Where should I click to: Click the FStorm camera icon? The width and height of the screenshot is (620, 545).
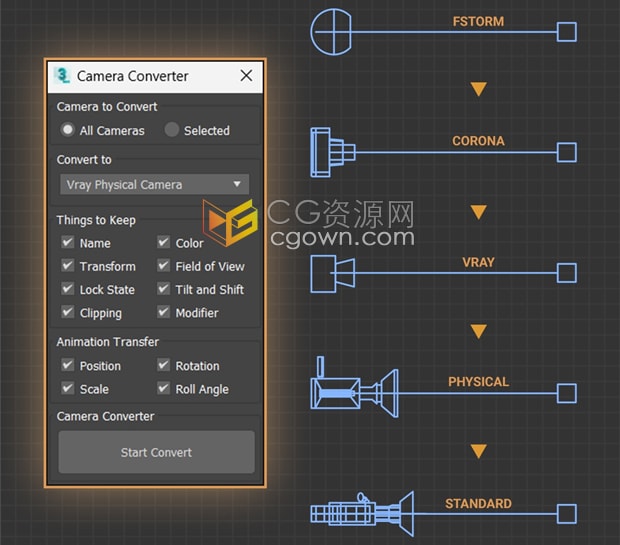point(334,31)
